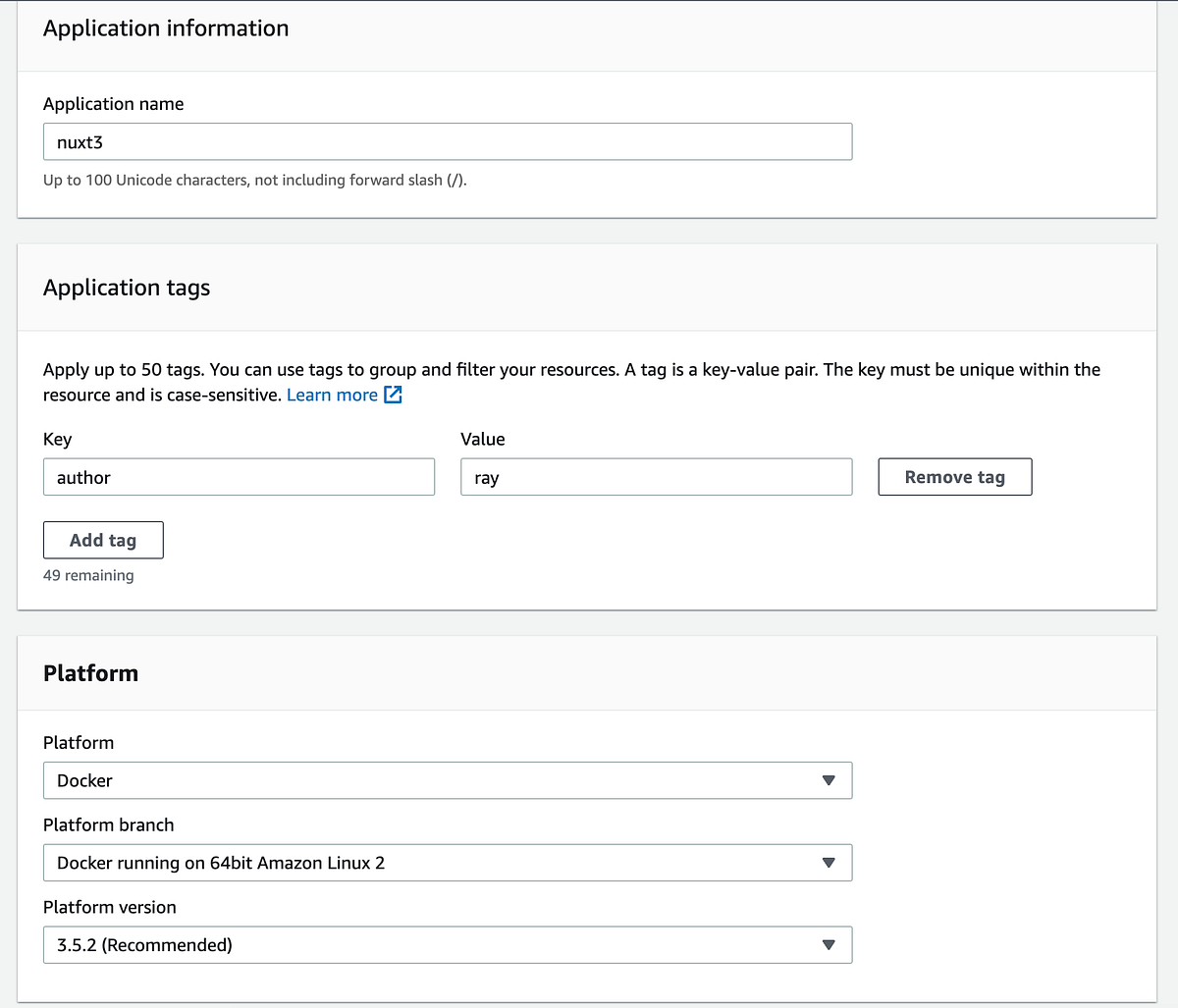Select the Docker platform value text
Screen dimensions: 1178x1008
[x=82, y=780]
